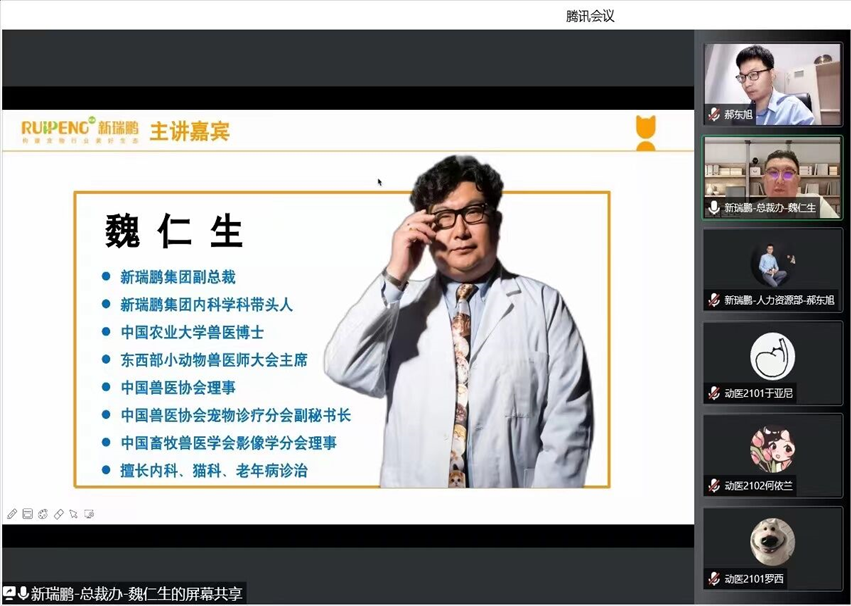The image size is (851, 606).
Task: Click the screen options icon in slide toolbar
Action: point(90,514)
